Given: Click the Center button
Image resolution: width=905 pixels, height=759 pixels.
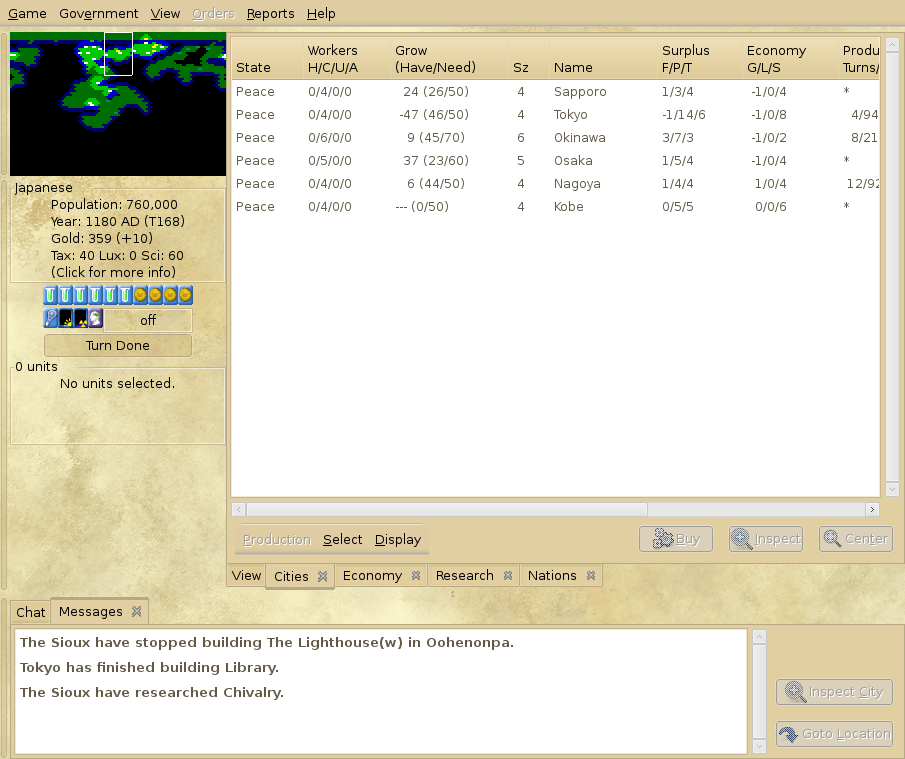Looking at the screenshot, I should 856,539.
